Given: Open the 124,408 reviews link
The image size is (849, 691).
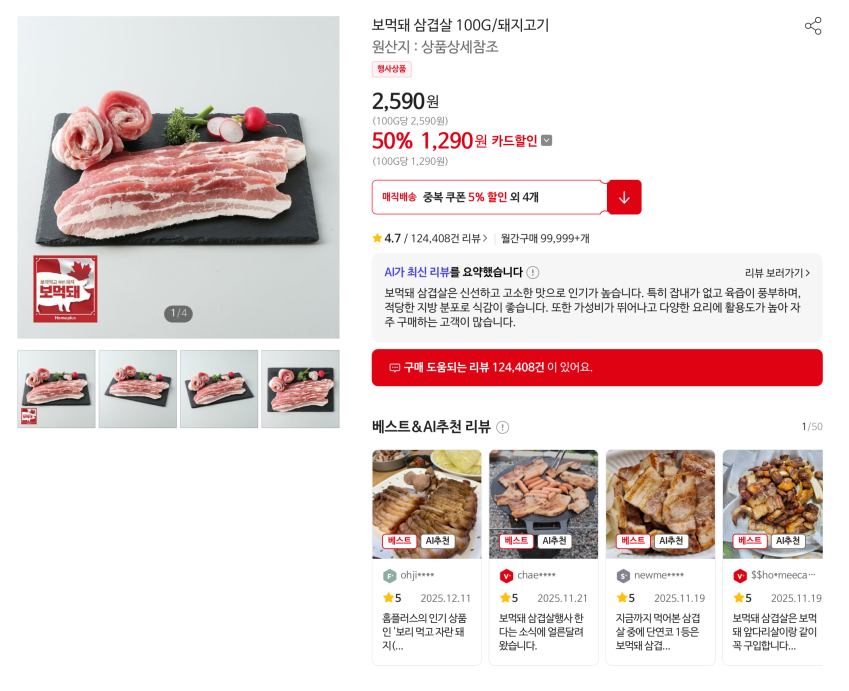Looking at the screenshot, I should pyautogui.click(x=449, y=238).
